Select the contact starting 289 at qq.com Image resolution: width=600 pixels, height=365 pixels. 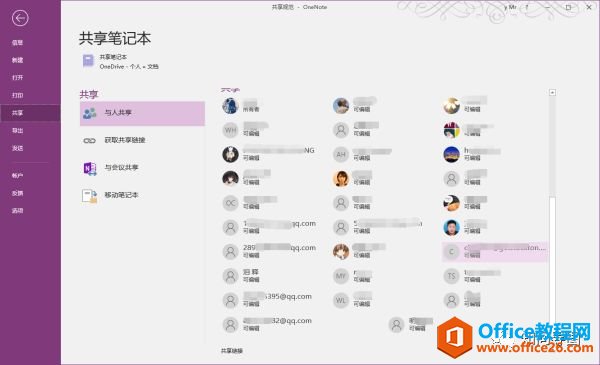pyautogui.click(x=279, y=248)
